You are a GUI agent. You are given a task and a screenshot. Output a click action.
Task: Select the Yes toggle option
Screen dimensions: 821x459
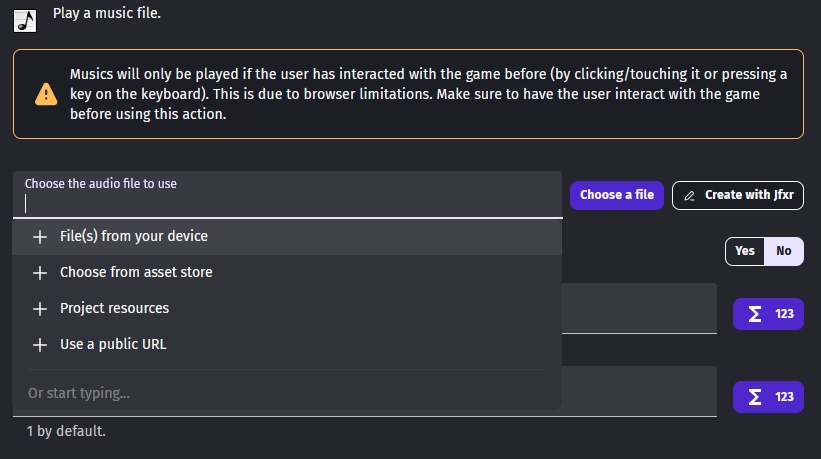[x=745, y=251]
